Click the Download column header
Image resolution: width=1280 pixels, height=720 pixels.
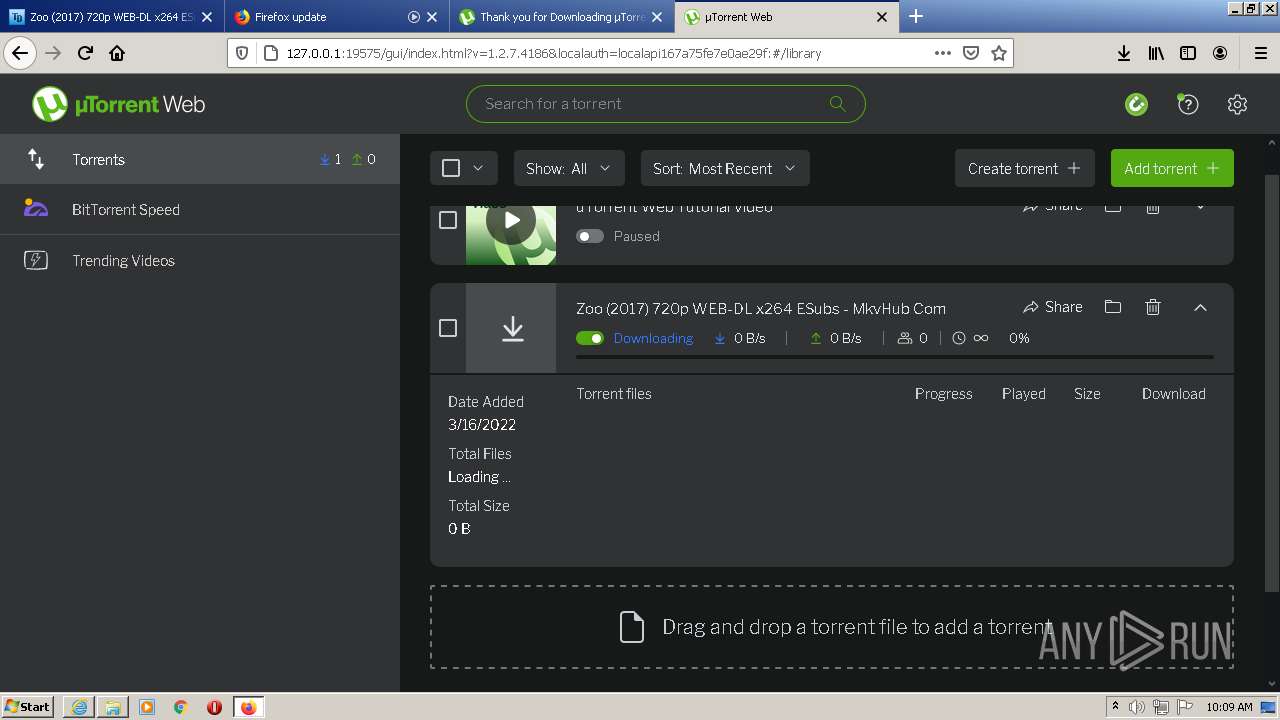click(1173, 394)
